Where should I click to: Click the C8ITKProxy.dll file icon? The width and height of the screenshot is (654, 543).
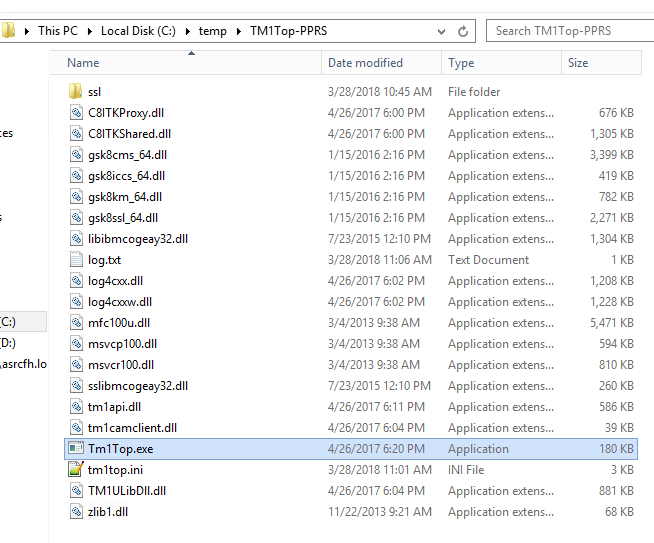[x=76, y=113]
